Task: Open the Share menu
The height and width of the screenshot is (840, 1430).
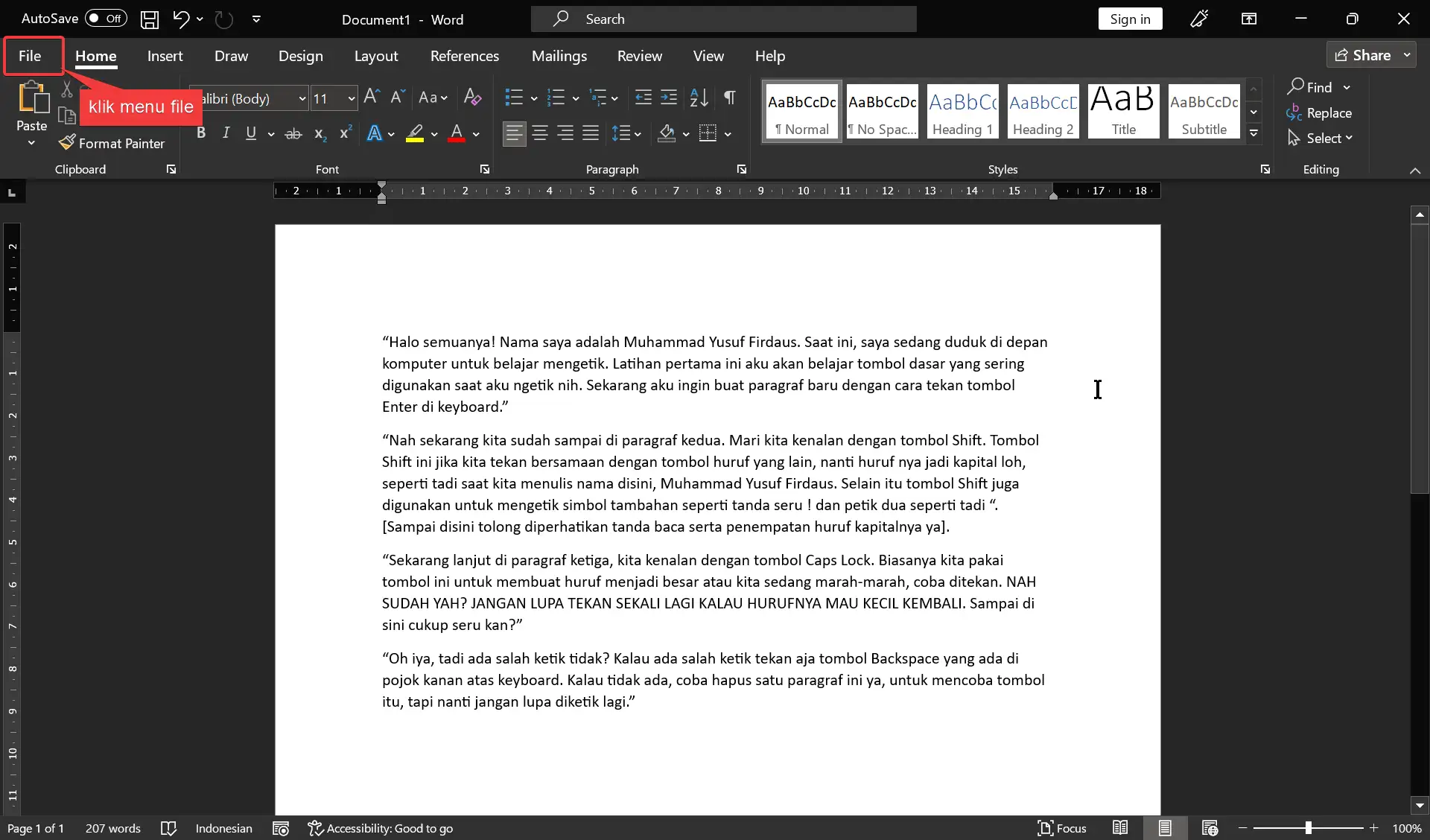Action: coord(1370,54)
